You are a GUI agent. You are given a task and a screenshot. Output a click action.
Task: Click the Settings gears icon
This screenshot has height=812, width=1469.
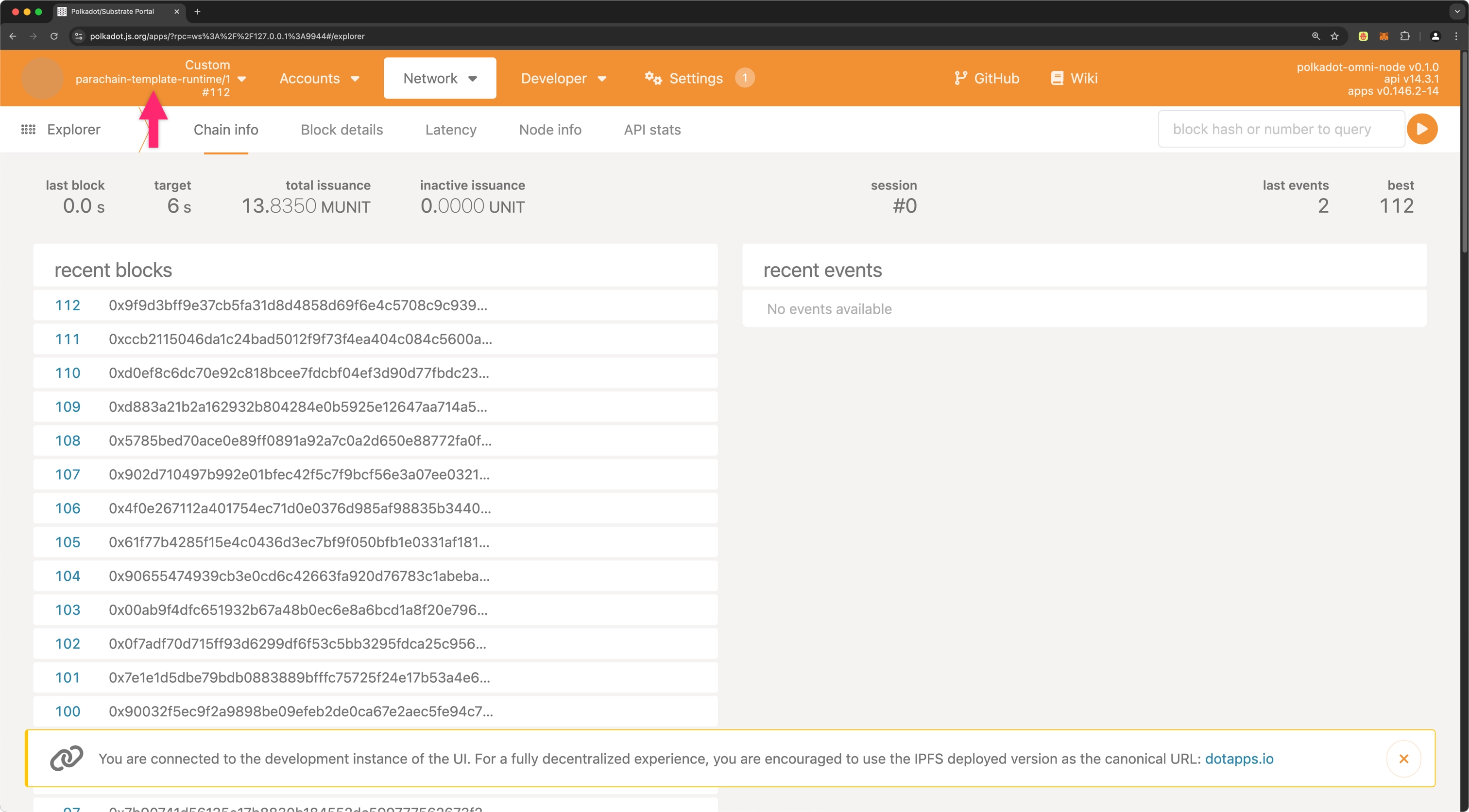[653, 78]
